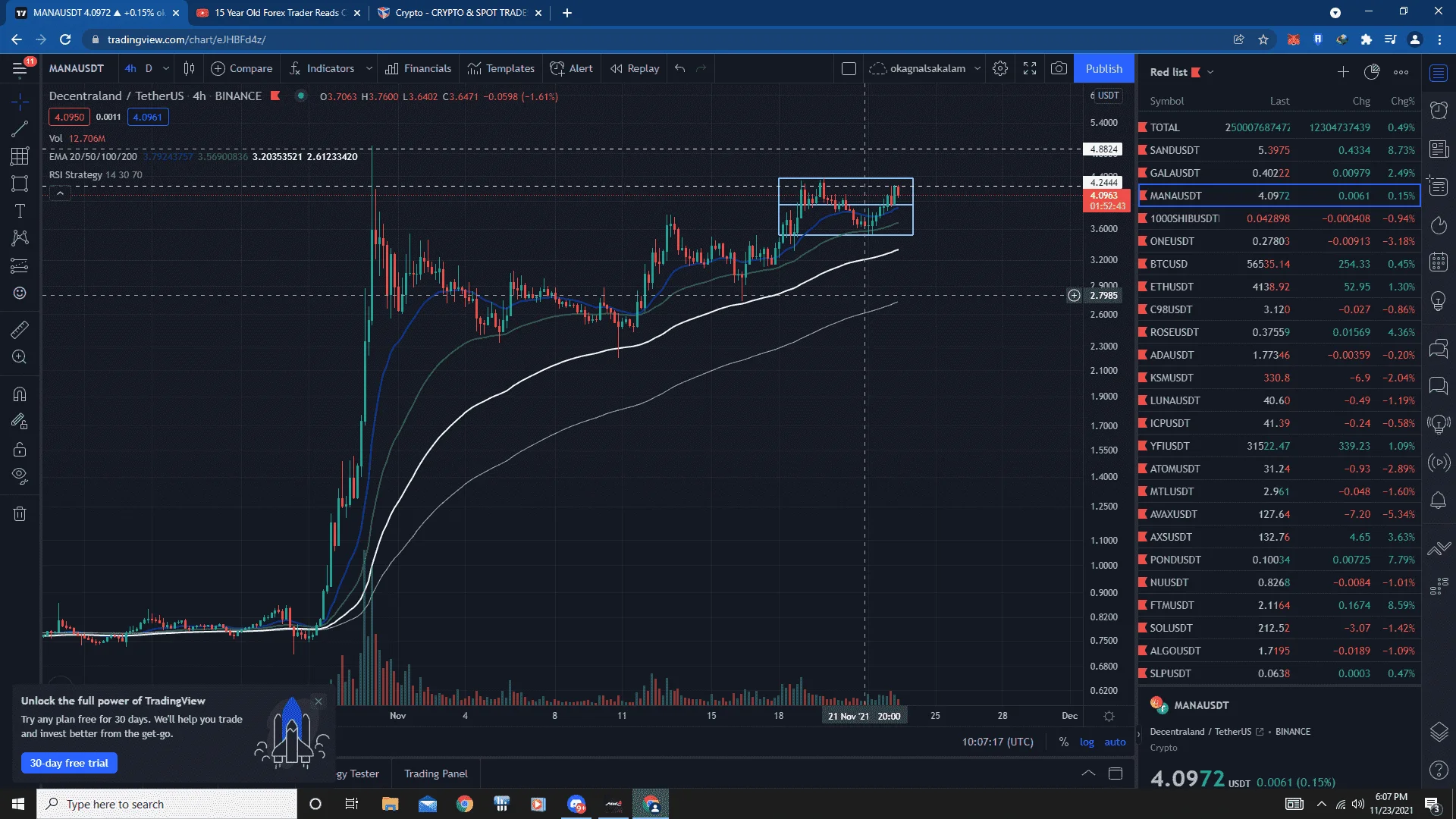
Task: Open the Financials menu
Action: pyautogui.click(x=418, y=68)
